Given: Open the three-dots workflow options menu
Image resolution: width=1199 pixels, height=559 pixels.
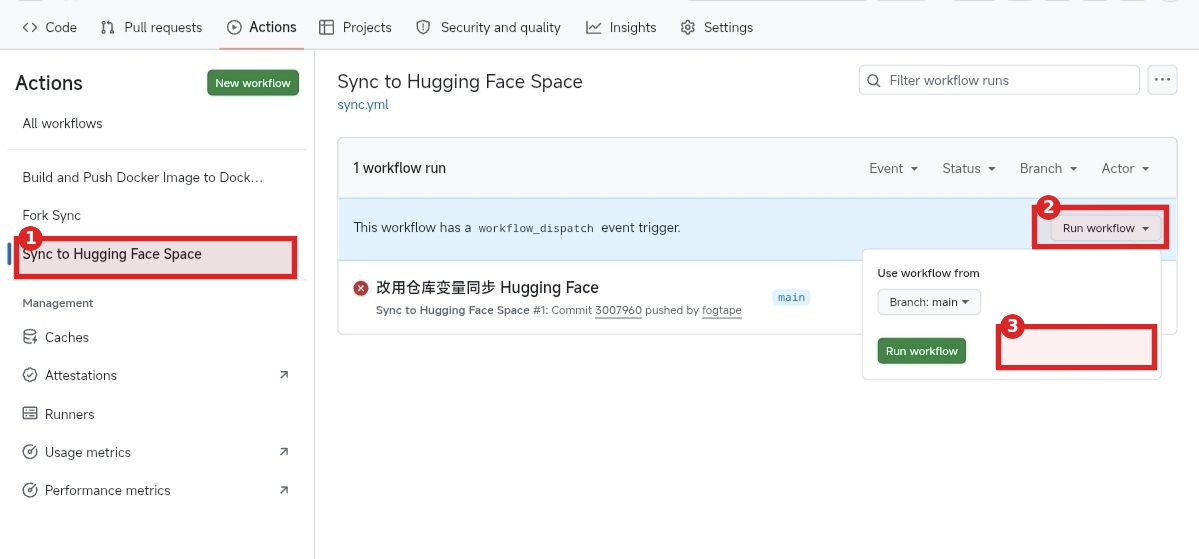Looking at the screenshot, I should (x=1162, y=80).
